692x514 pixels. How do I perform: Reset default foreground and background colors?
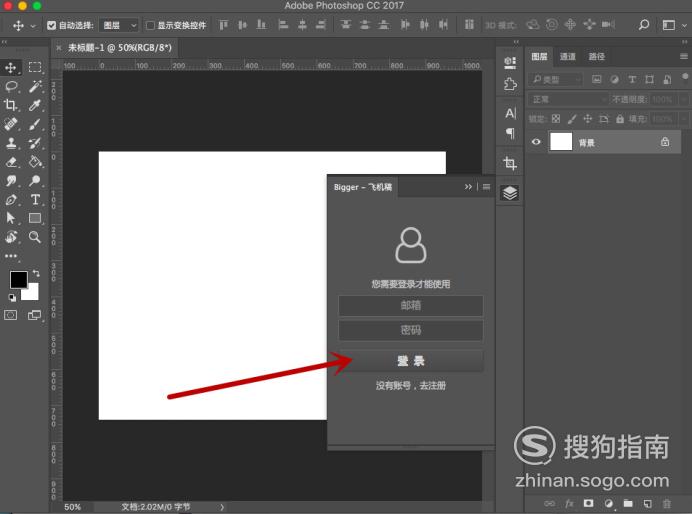coord(12,298)
